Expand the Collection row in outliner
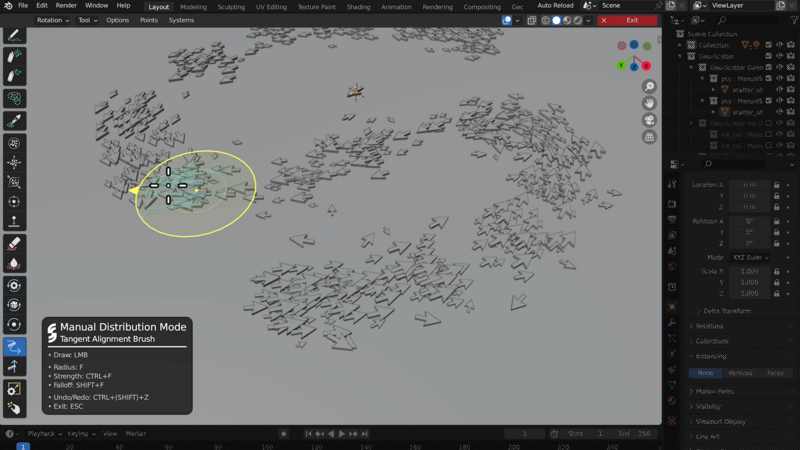The height and width of the screenshot is (450, 800). click(x=680, y=45)
